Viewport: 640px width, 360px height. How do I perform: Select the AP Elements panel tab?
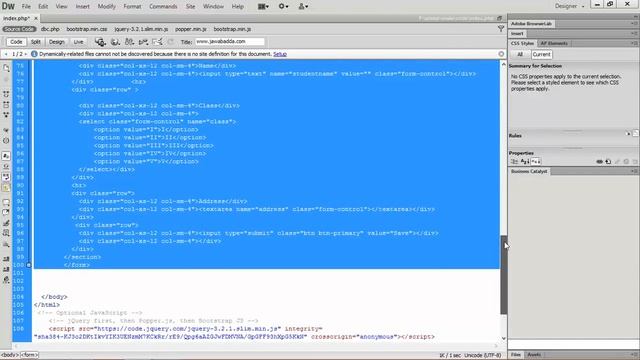tap(554, 43)
